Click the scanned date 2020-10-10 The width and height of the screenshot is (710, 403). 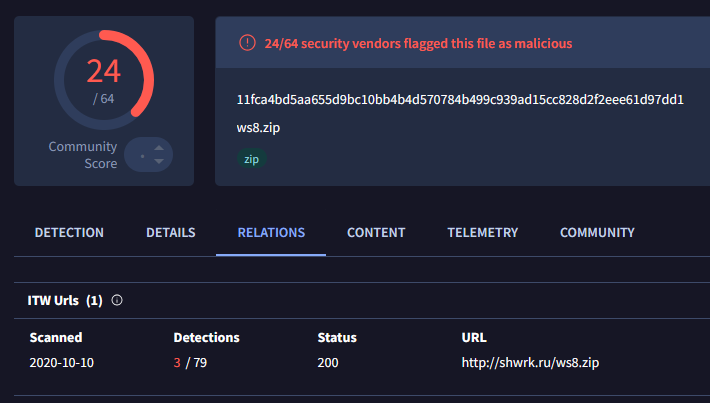tap(64, 362)
